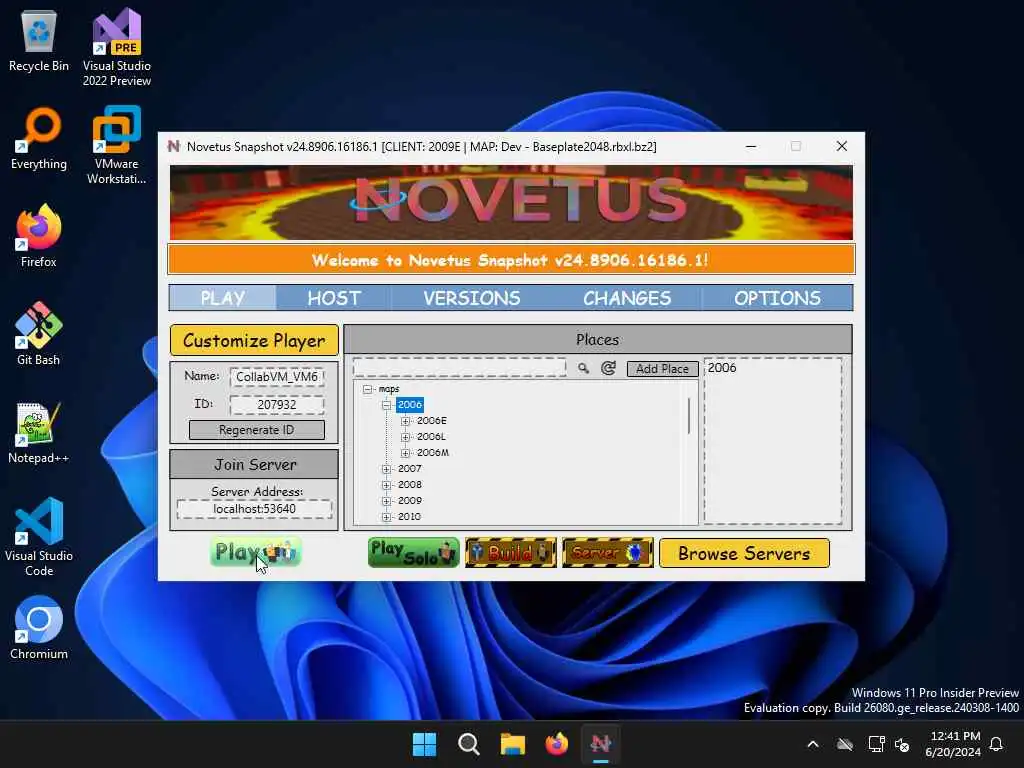Select the 2006L tree item label
This screenshot has height=768, width=1024.
point(431,437)
